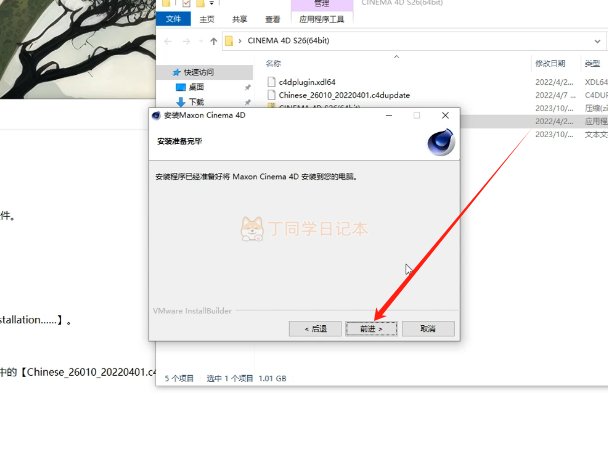The image size is (608, 467).
Task: Click the 桌面 desktop icon in sidebar
Action: 181,87
